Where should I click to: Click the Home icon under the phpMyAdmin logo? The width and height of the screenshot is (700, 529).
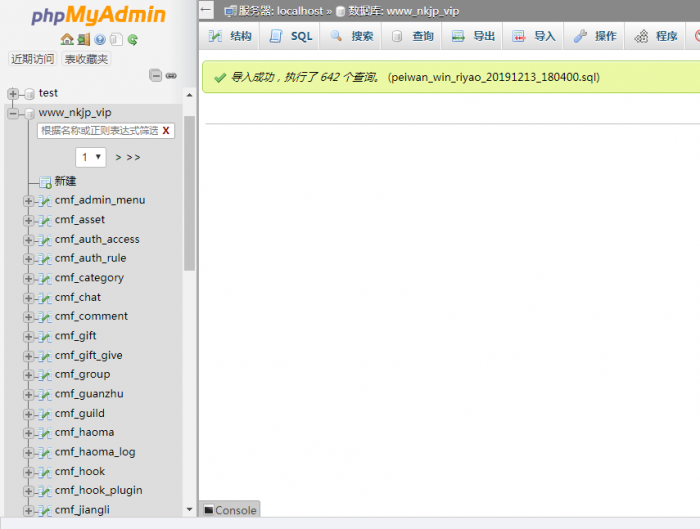67,40
